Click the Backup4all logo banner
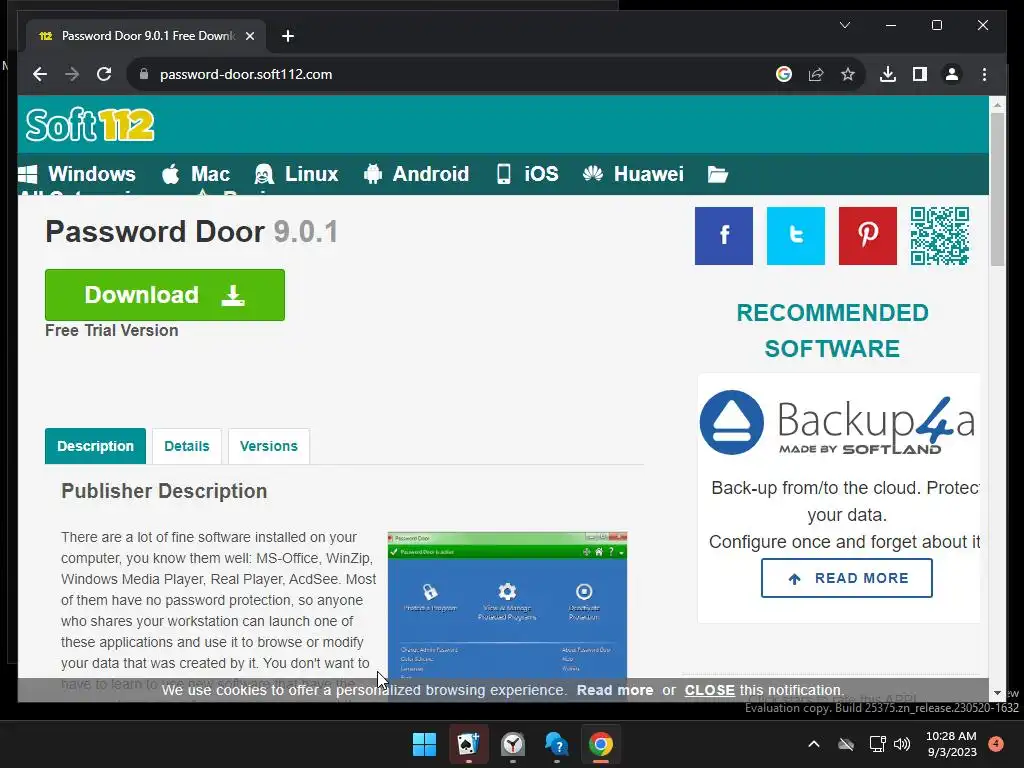 tap(839, 422)
